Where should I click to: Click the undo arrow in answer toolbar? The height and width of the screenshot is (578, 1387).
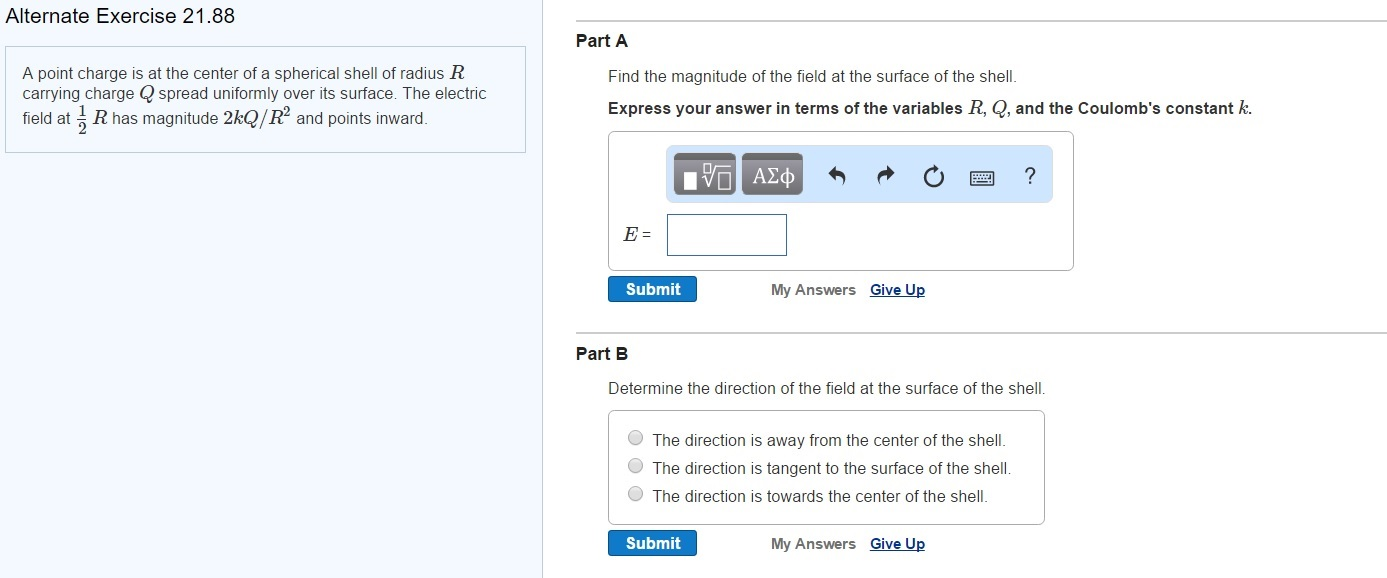[x=838, y=177]
